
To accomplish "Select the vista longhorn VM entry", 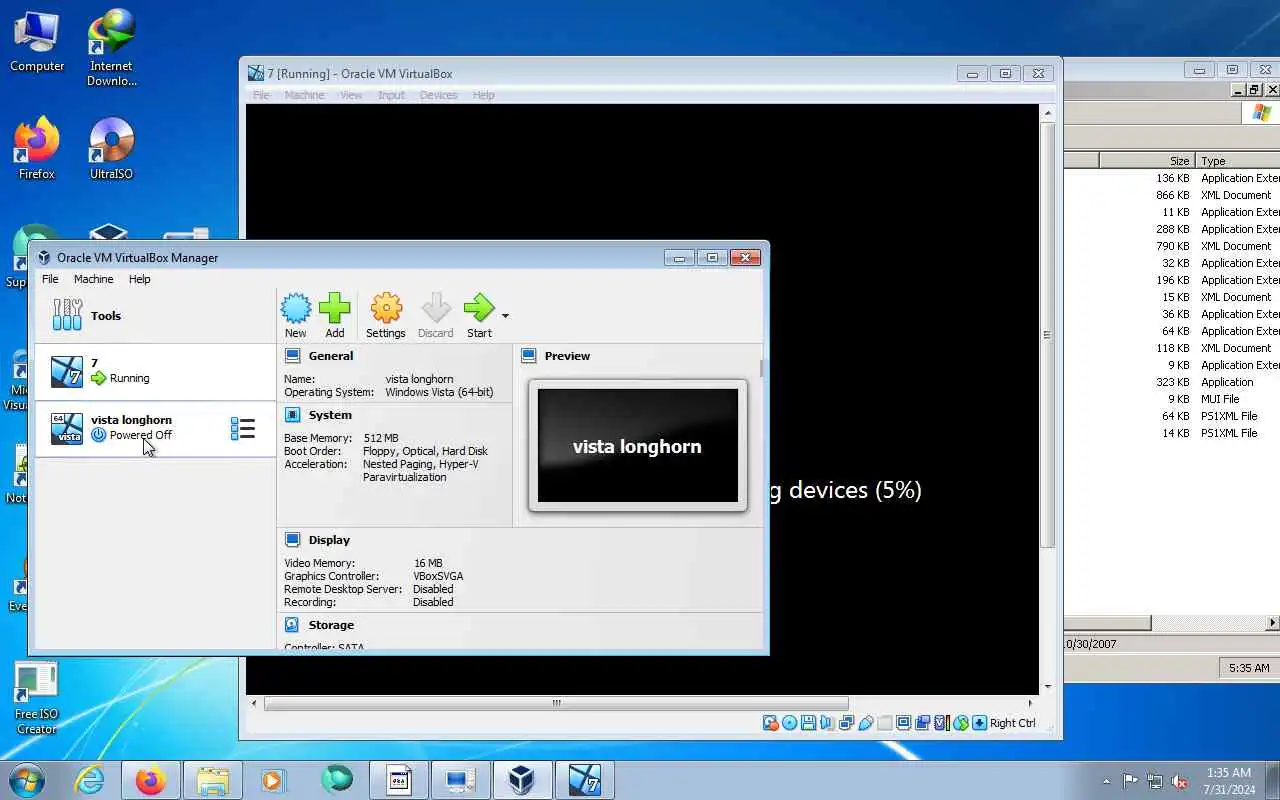I will coord(155,428).
